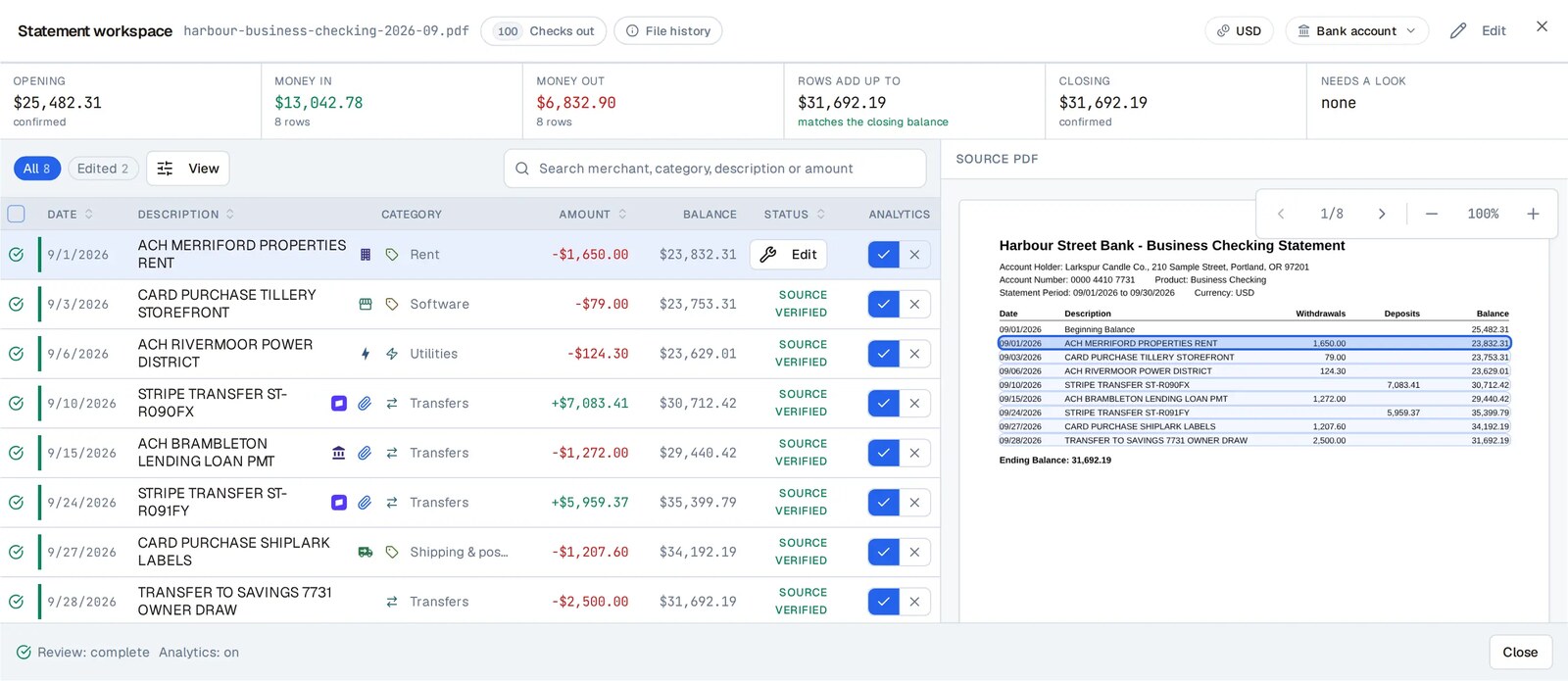
Task: Open the Bank account dropdown
Action: (x=1357, y=31)
